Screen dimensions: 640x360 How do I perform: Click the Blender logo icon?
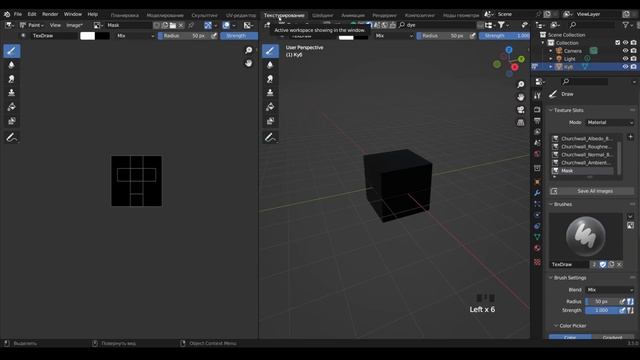[7, 14]
